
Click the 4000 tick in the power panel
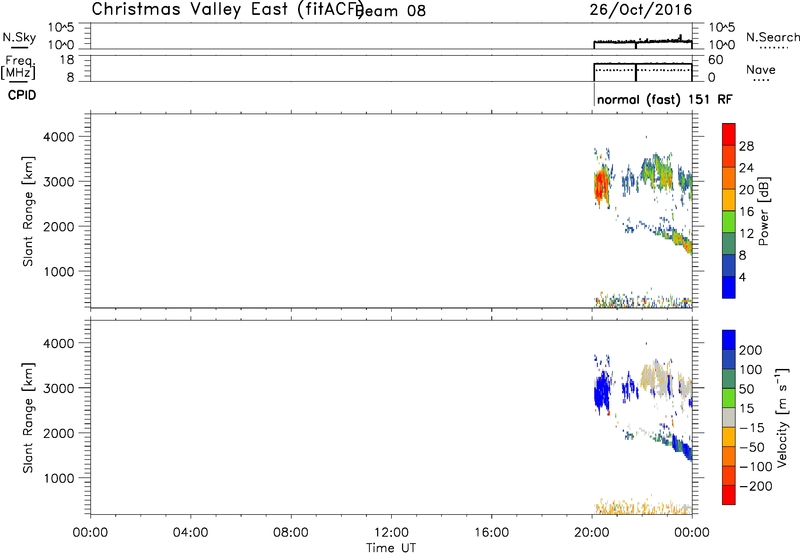coord(58,137)
